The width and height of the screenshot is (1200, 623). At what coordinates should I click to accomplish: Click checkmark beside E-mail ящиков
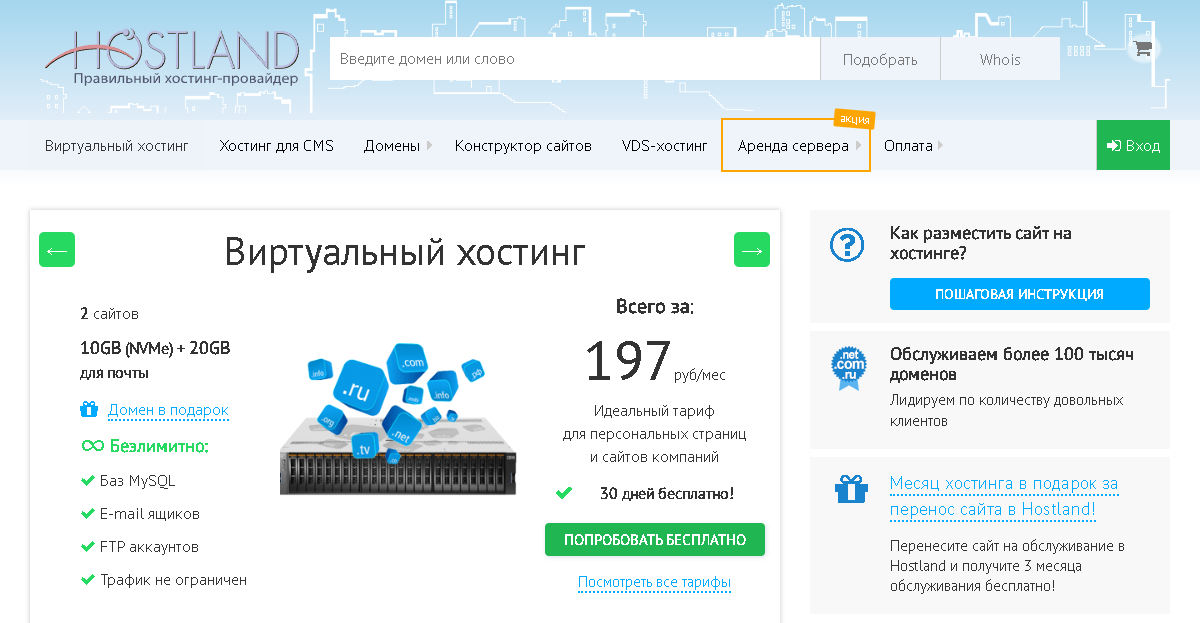[88, 514]
